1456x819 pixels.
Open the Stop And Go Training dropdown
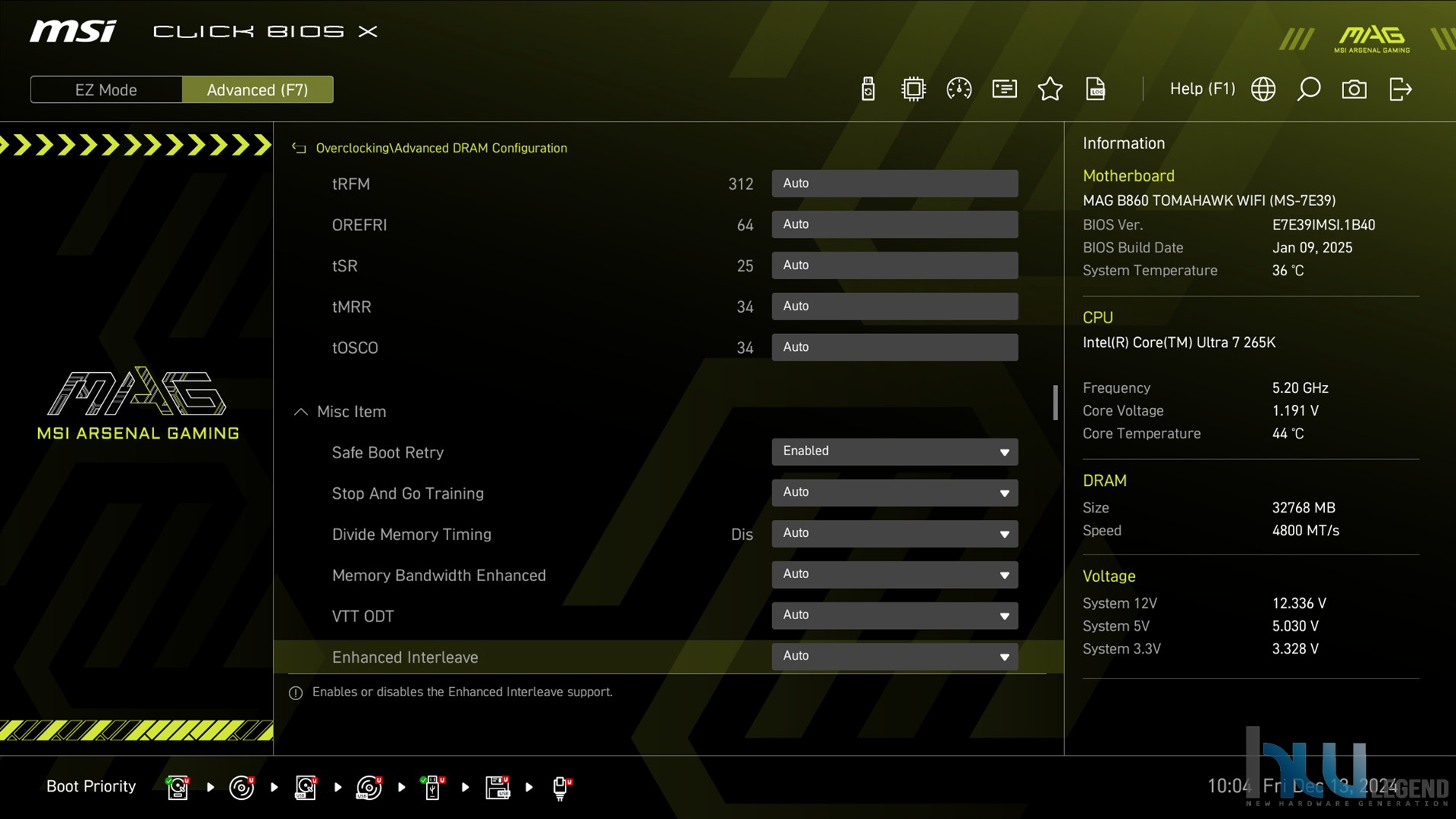pyautogui.click(x=894, y=493)
